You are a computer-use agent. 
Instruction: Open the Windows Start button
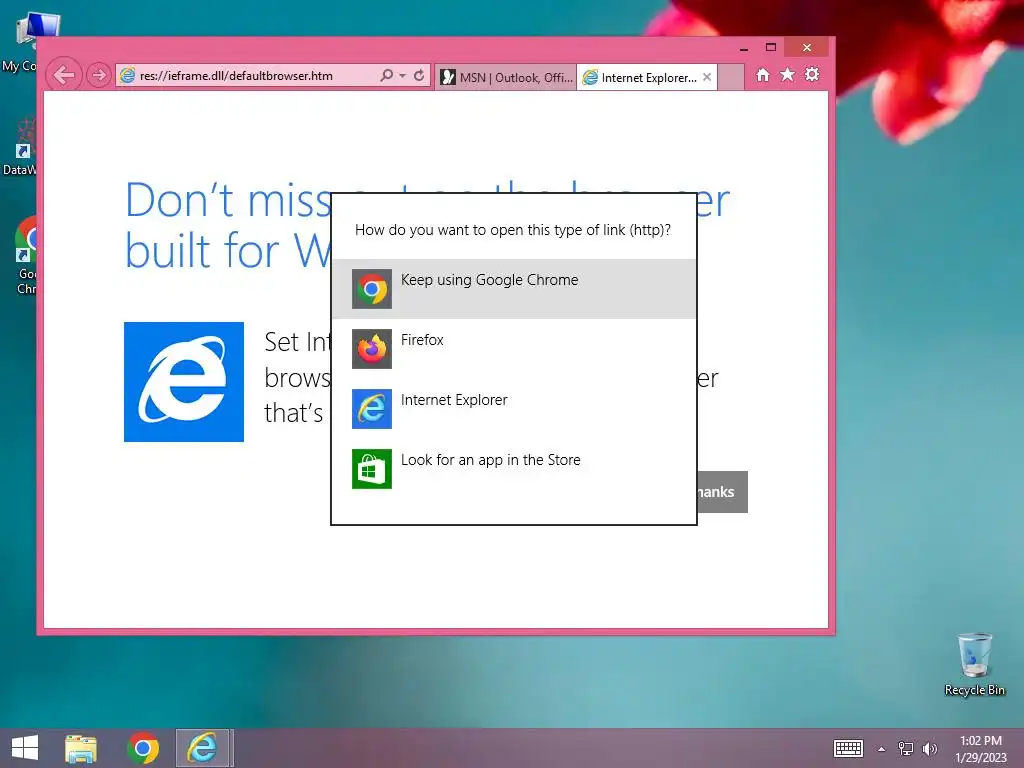click(25, 748)
